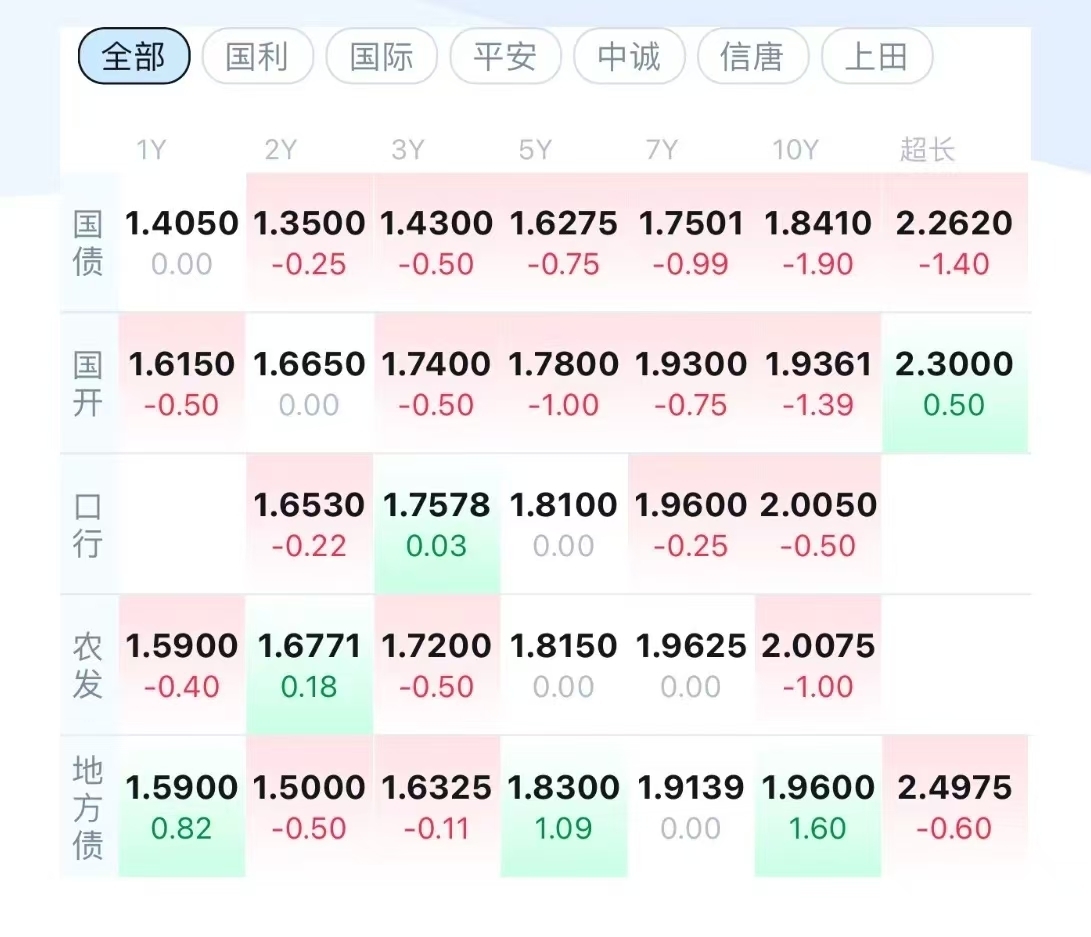Open the 国债 10Y cell showing 1.8410

(x=818, y=242)
